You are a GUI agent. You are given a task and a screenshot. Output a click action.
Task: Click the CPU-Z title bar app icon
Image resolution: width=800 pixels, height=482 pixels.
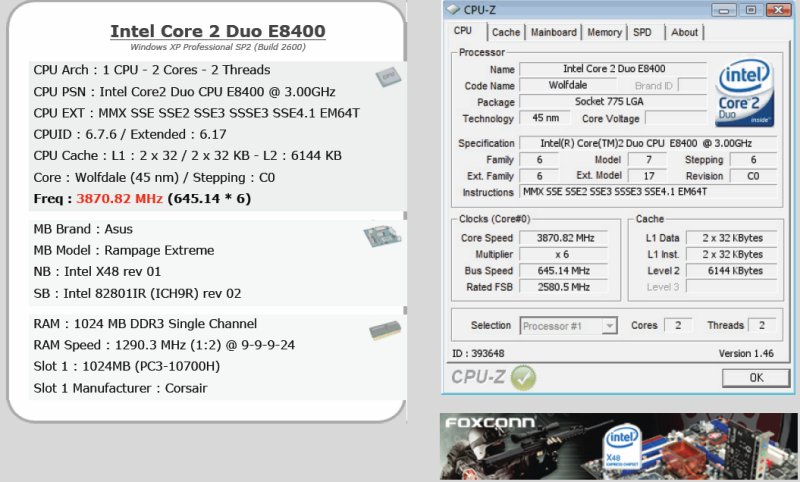pos(453,10)
